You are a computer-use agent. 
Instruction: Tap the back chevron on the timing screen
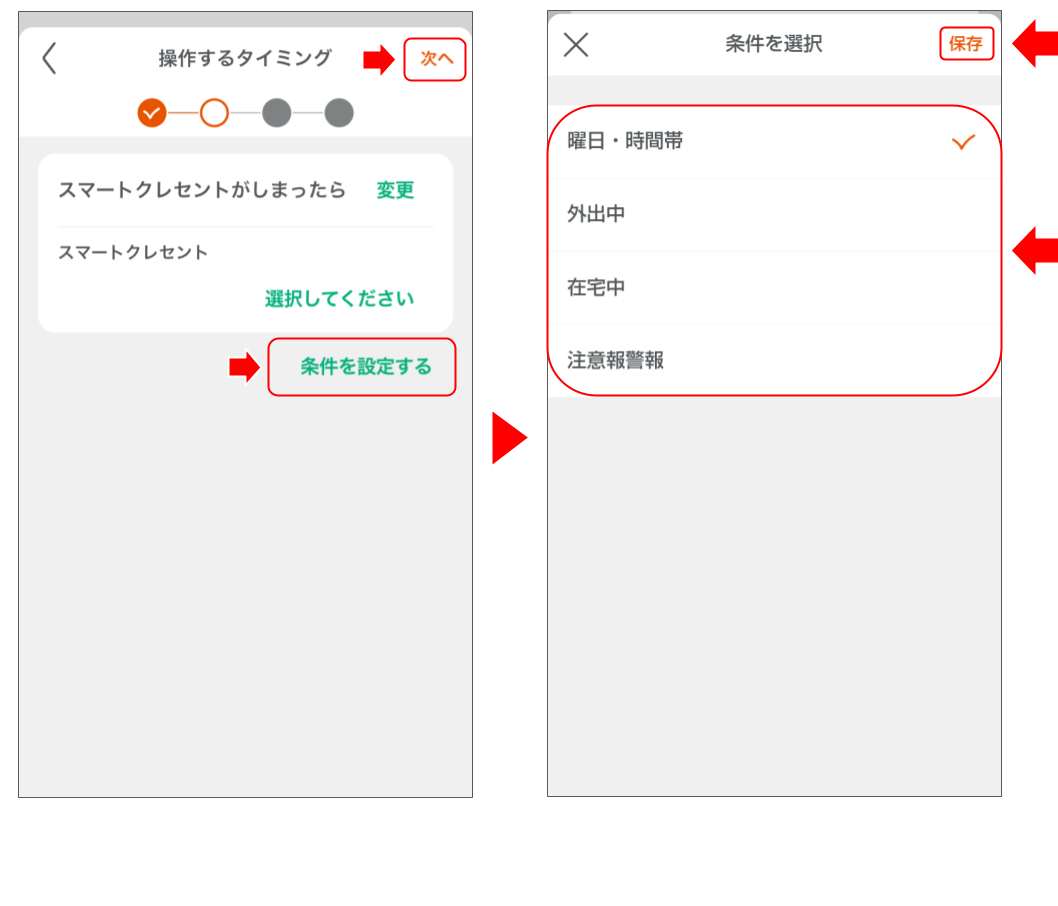pos(48,59)
